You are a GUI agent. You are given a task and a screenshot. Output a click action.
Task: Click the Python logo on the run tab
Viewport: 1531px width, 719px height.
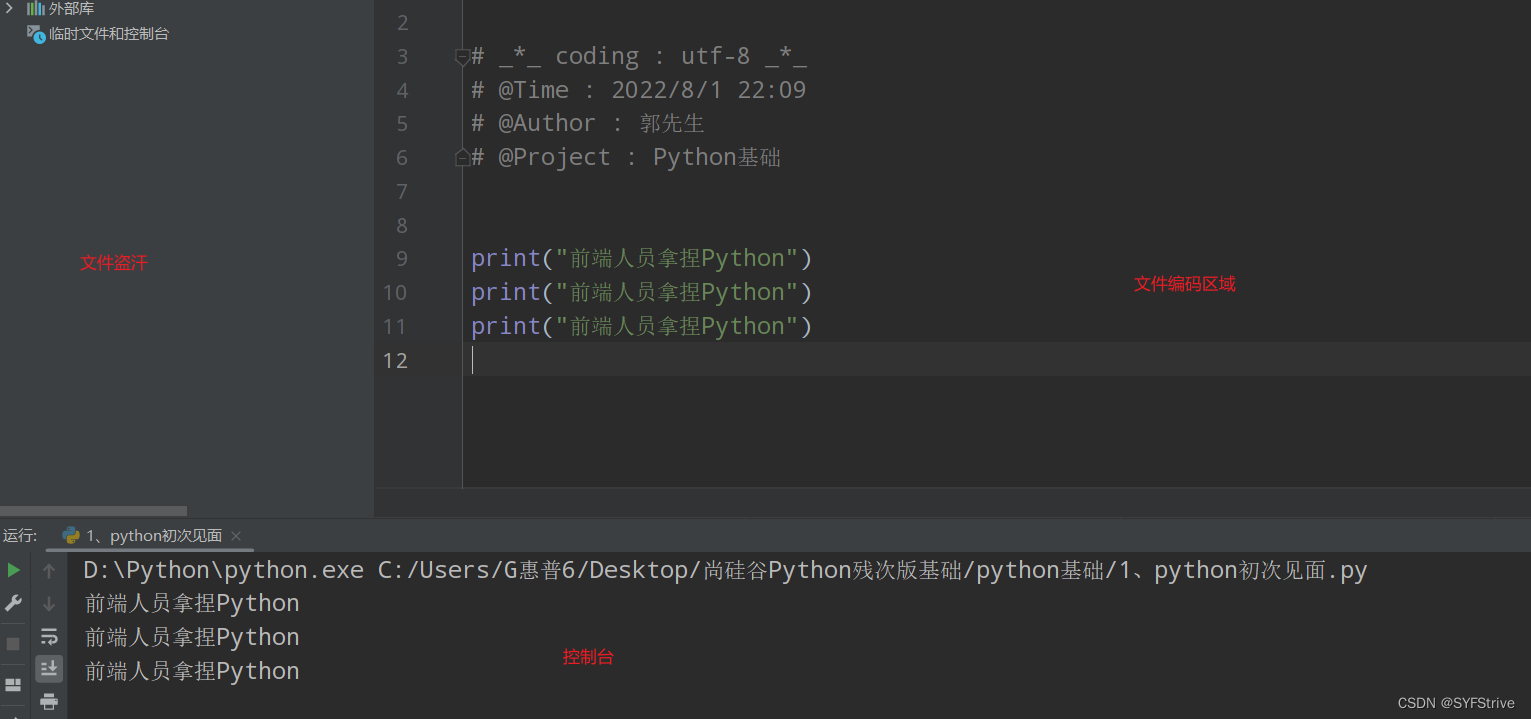(x=71, y=536)
